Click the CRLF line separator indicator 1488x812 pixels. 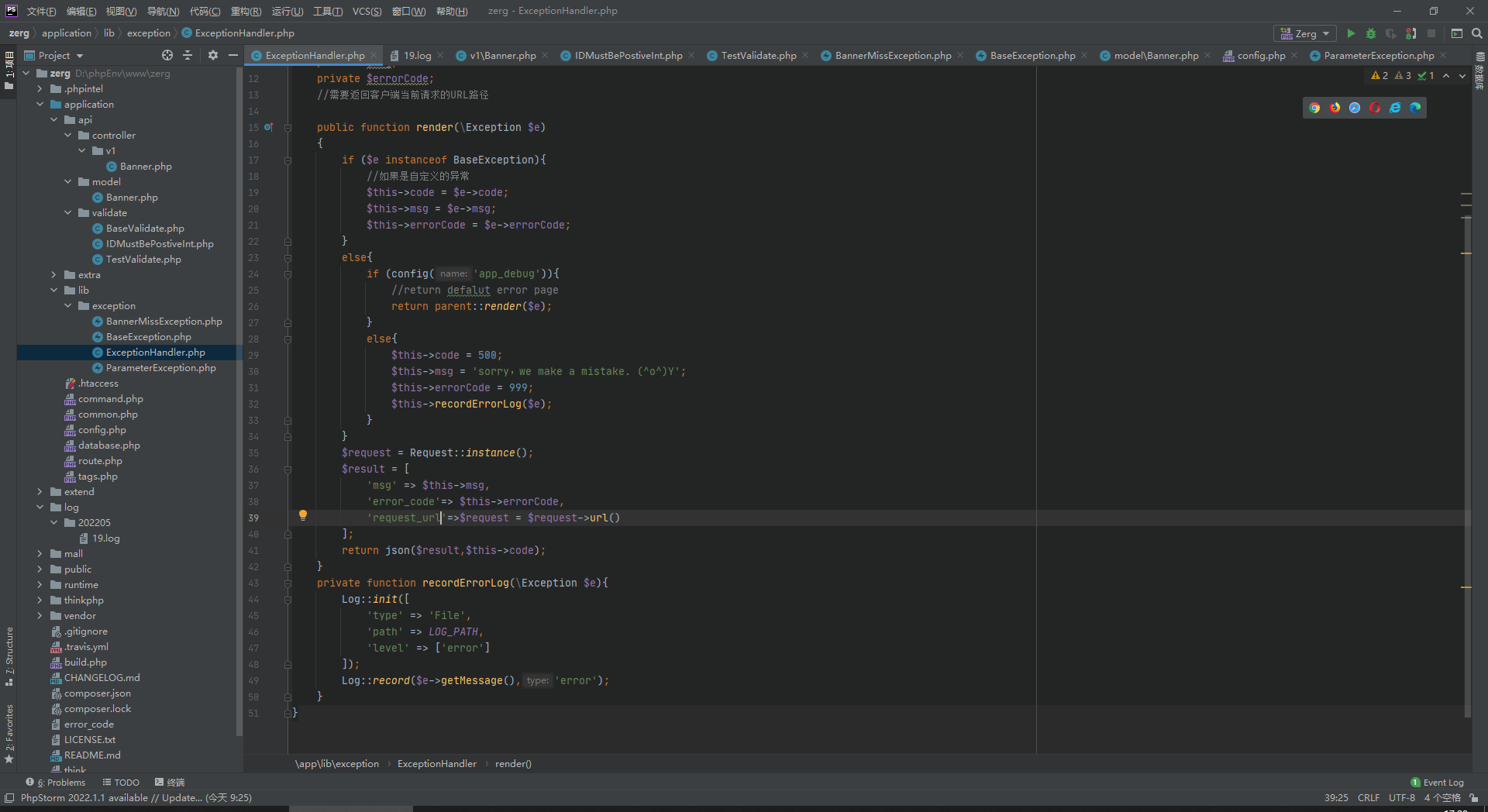click(1369, 798)
